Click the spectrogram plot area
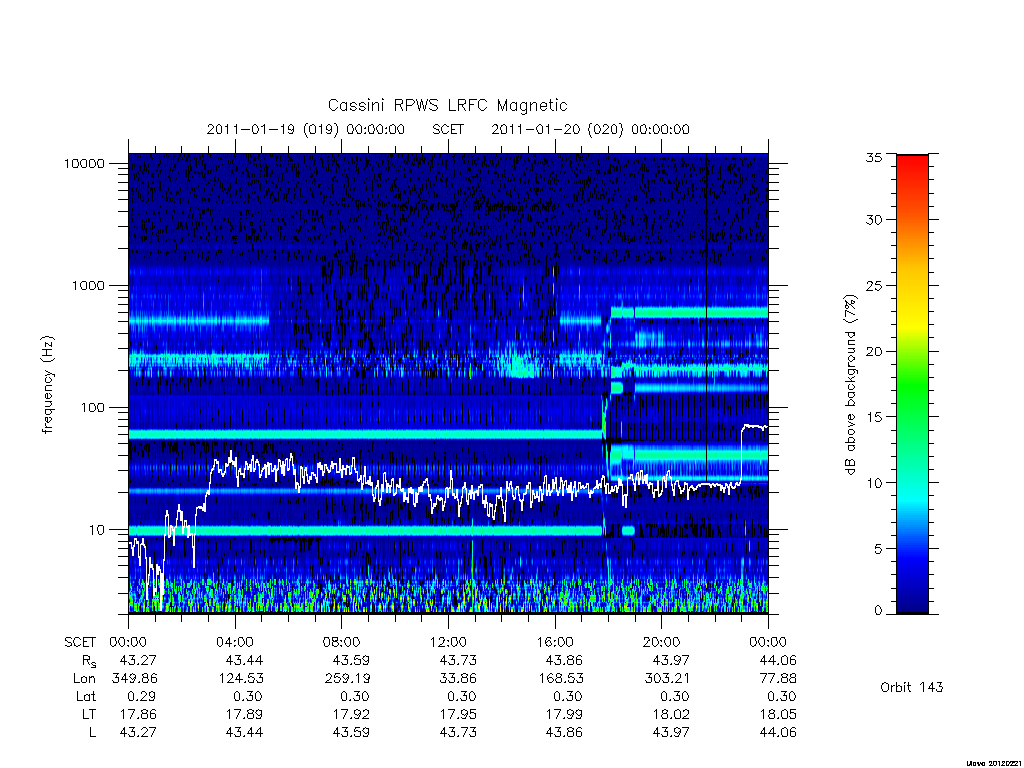1024x768 pixels. click(448, 383)
